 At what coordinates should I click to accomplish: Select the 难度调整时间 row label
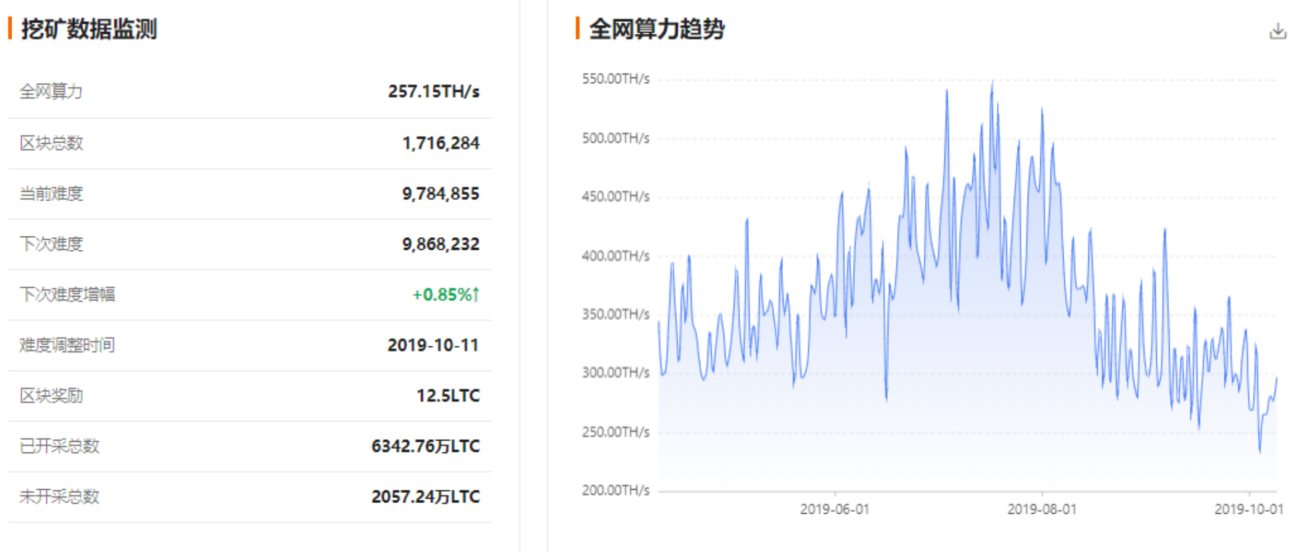point(67,345)
